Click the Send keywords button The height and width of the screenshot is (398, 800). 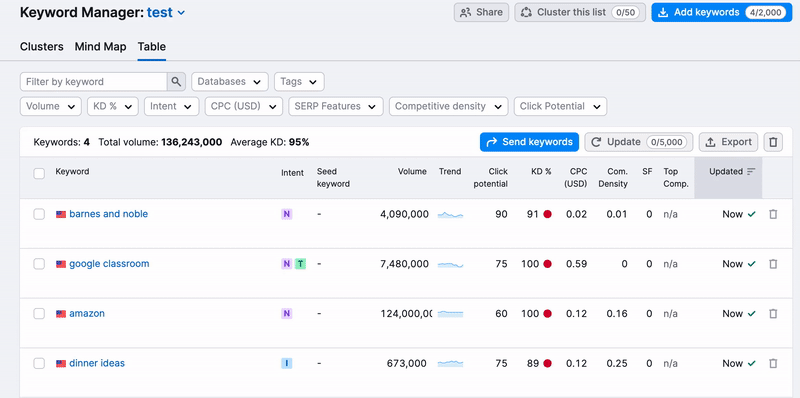coord(529,142)
